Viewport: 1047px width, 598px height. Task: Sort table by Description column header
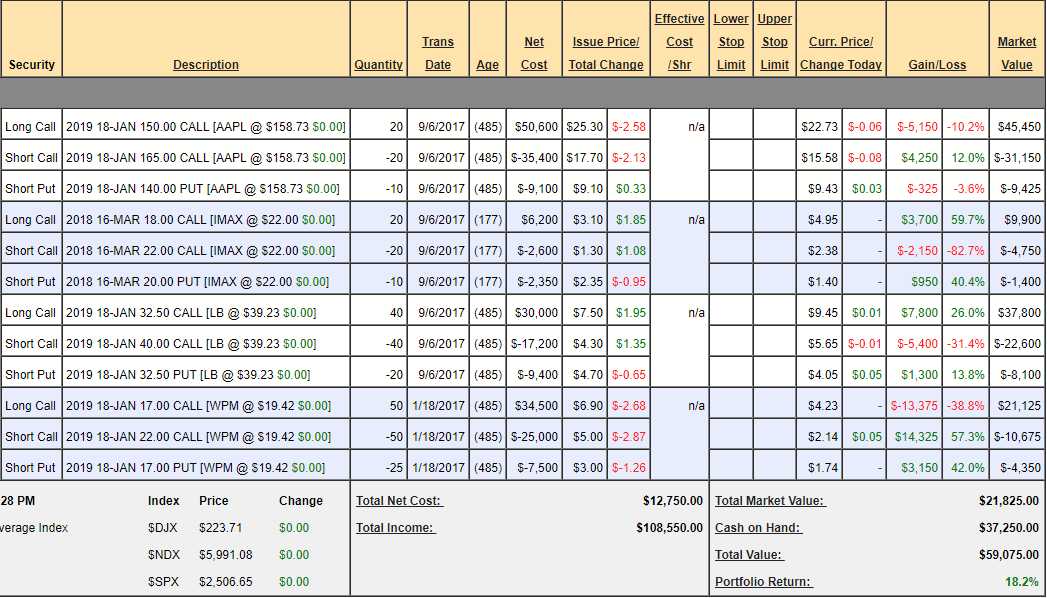point(206,65)
